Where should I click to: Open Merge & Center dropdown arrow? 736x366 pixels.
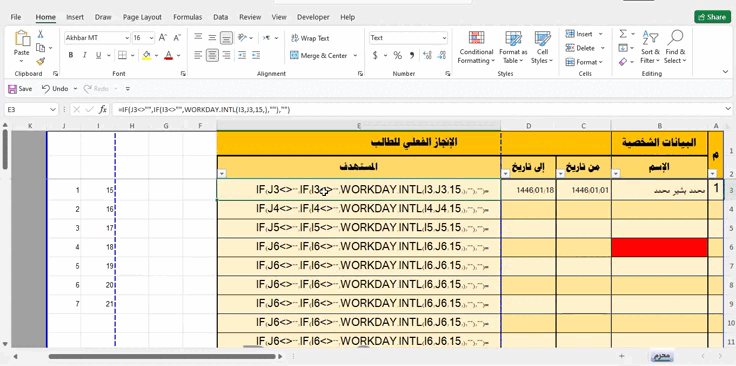click(x=355, y=55)
